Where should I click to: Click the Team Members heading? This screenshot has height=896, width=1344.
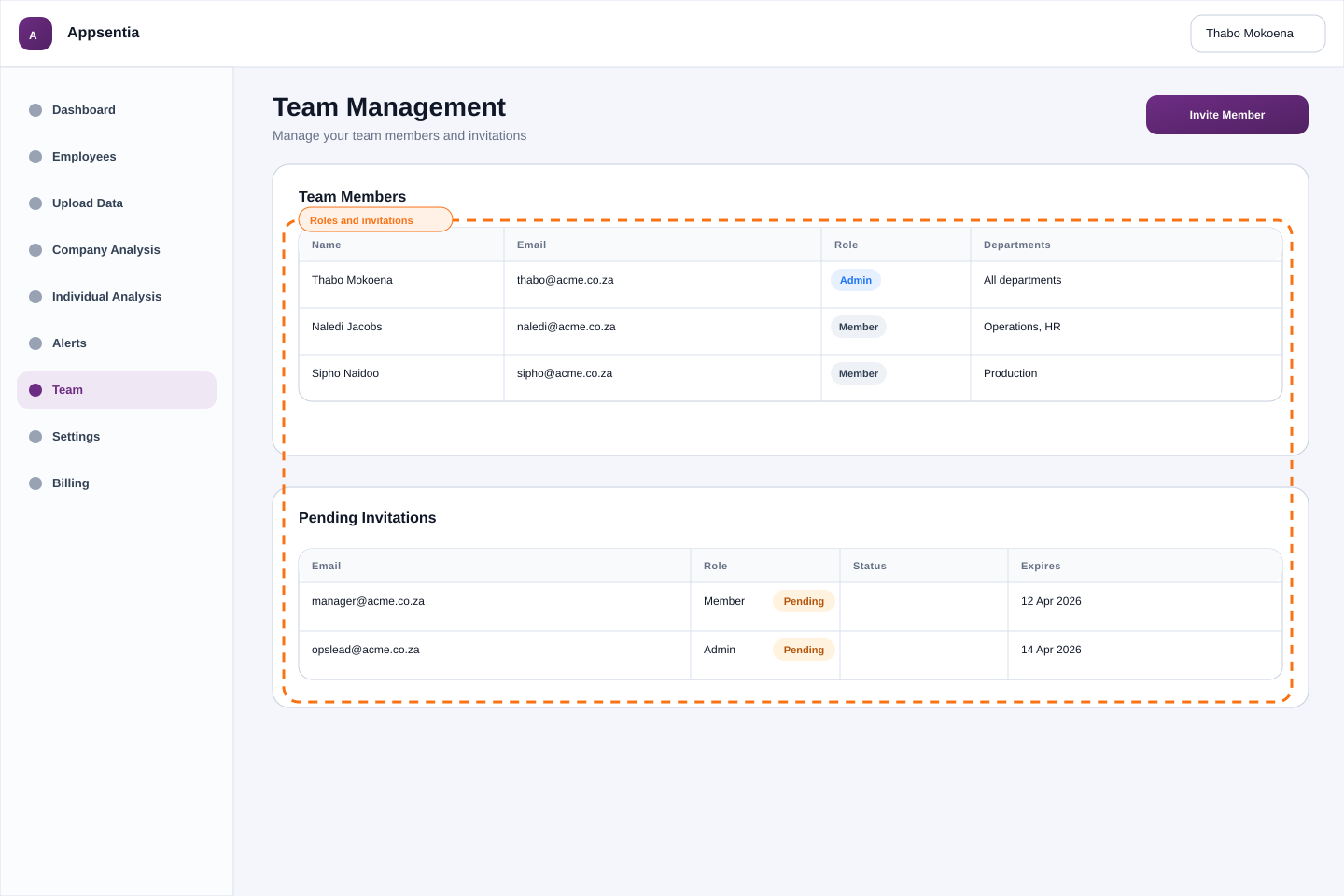coord(353,197)
